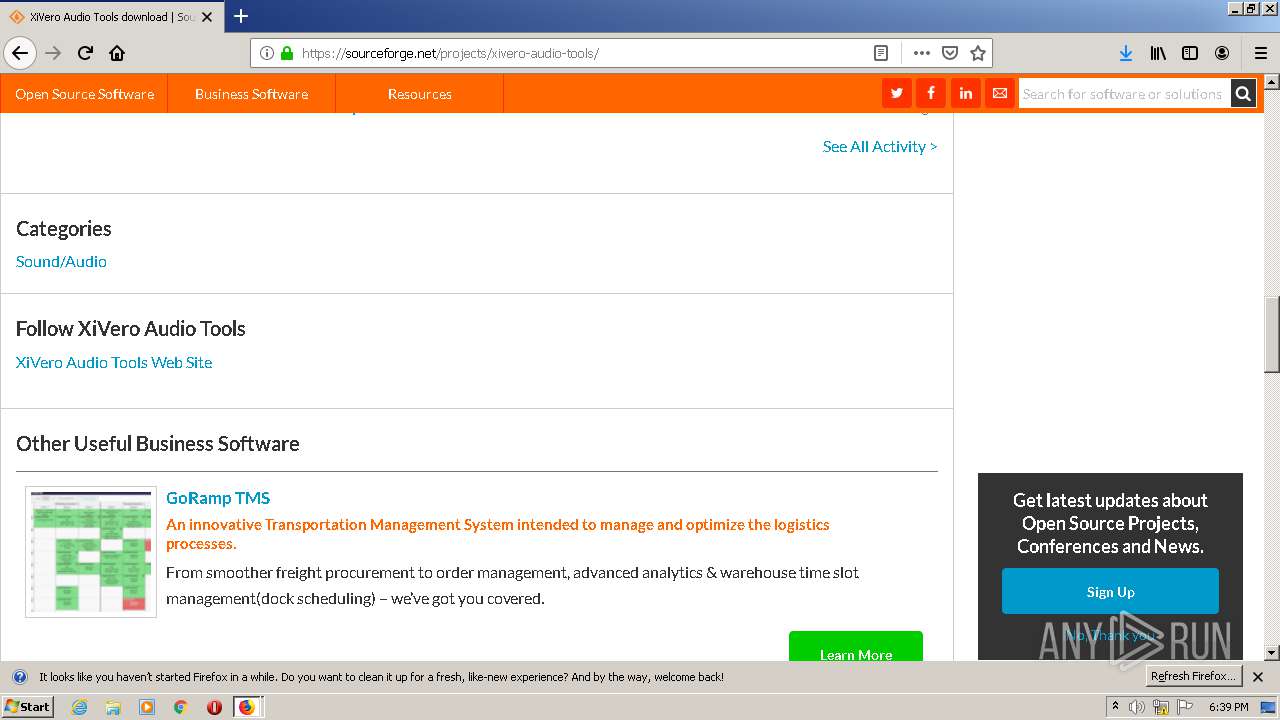This screenshot has width=1280, height=720.
Task: Click the forward navigation arrow
Action: [53, 53]
